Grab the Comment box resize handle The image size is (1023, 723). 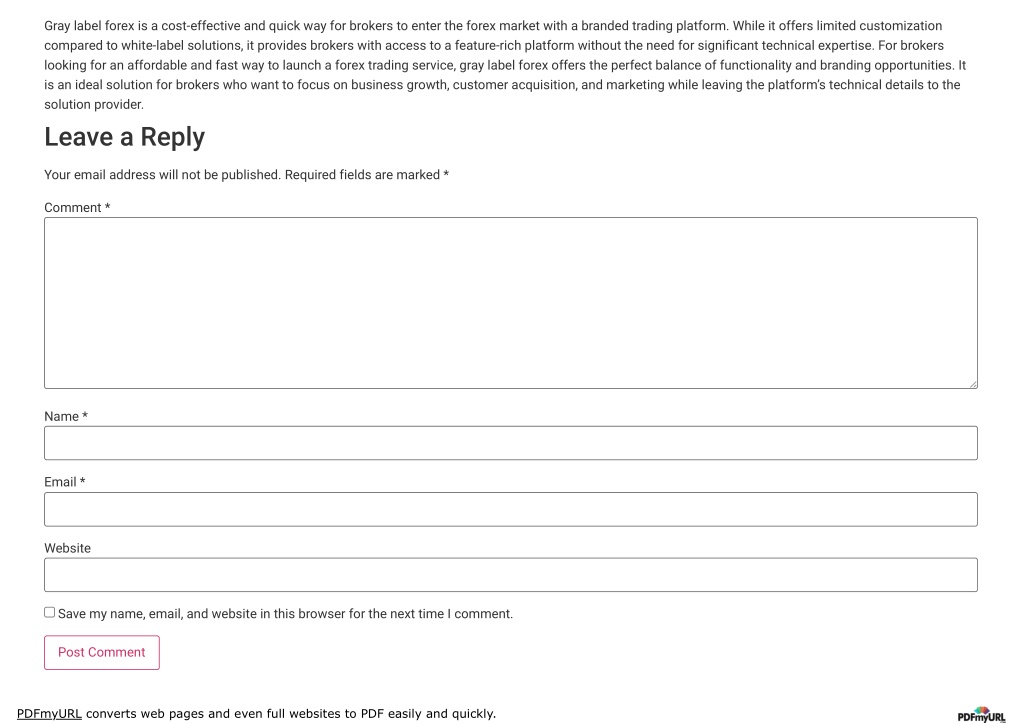973,384
